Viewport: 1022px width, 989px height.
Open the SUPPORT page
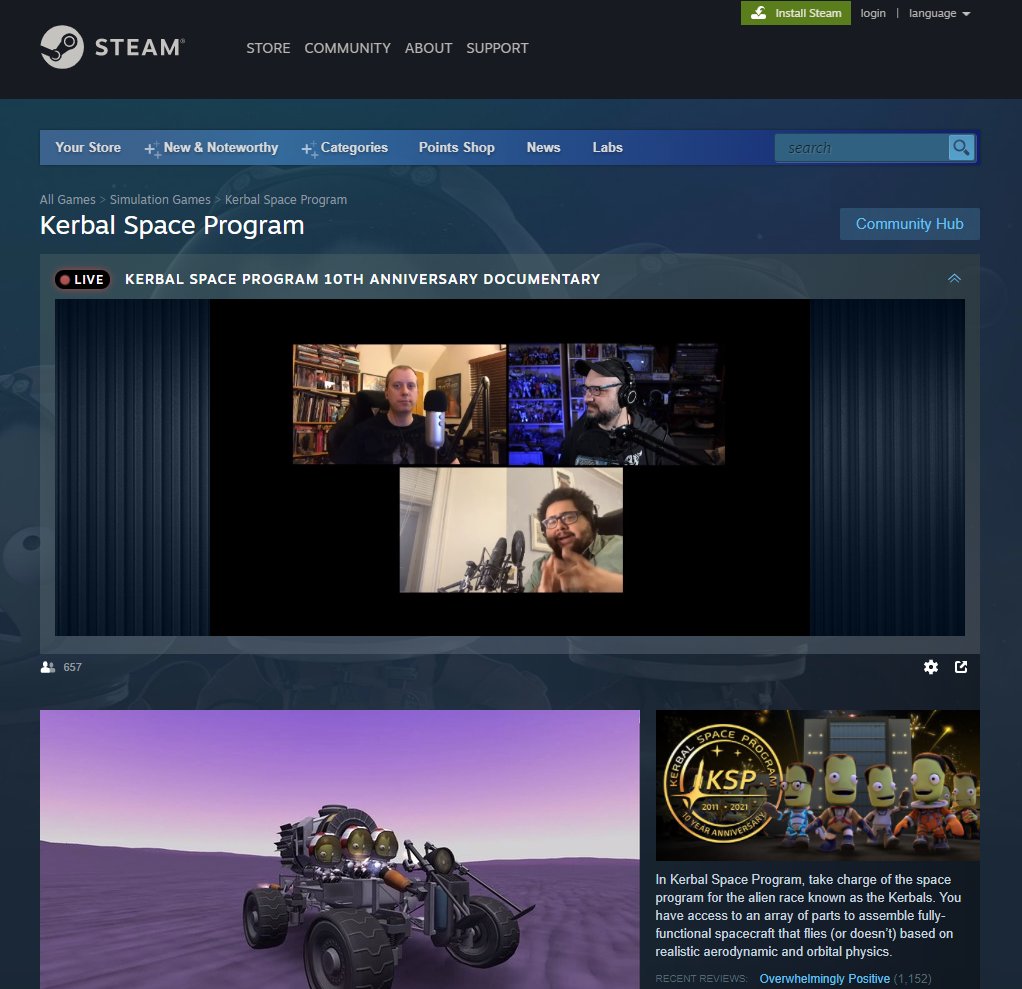coord(497,48)
